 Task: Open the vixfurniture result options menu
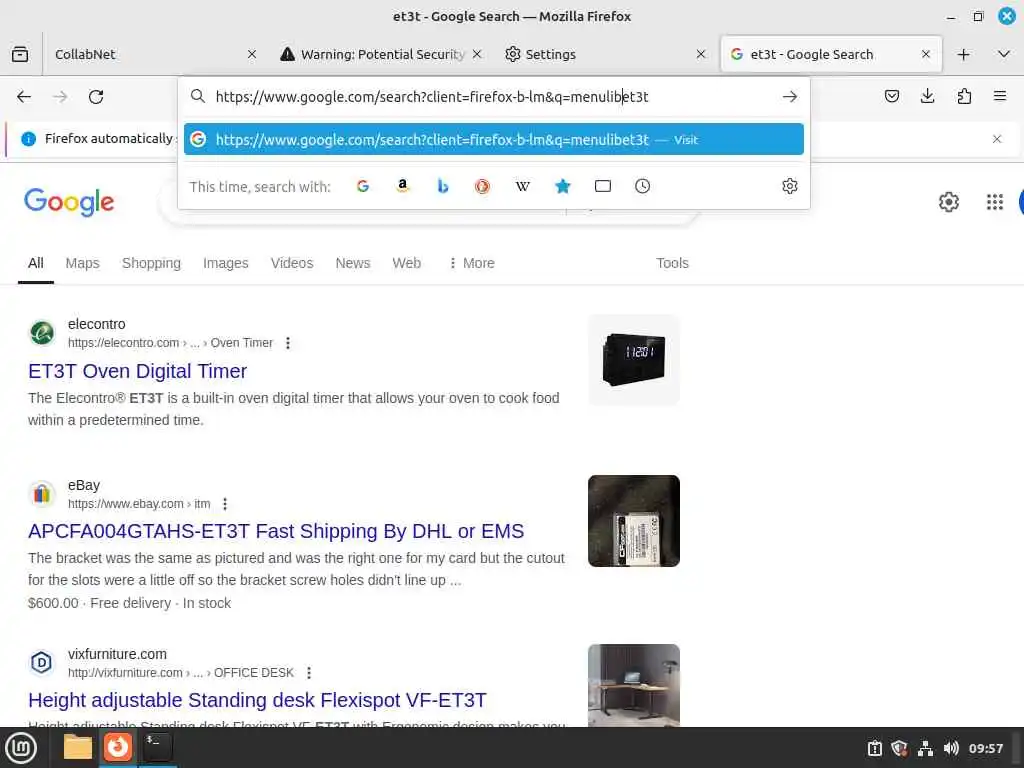click(x=309, y=672)
